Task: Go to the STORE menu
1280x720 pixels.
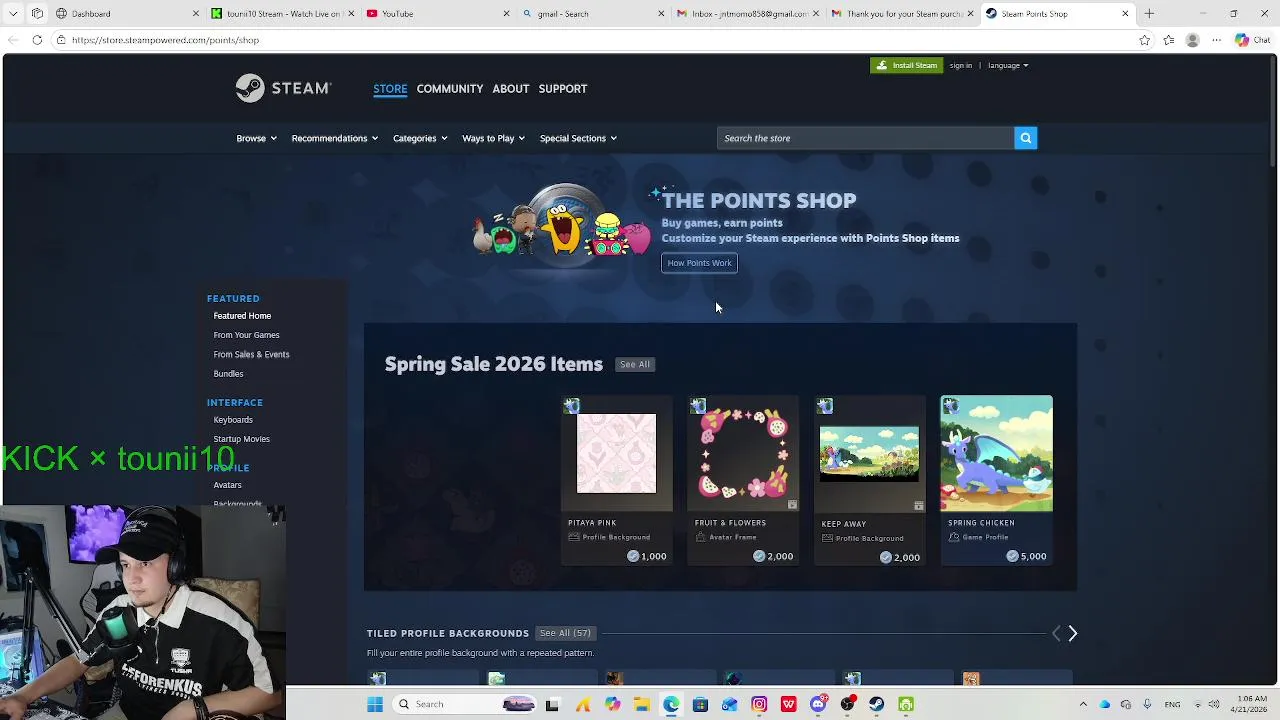Action: 390,89
